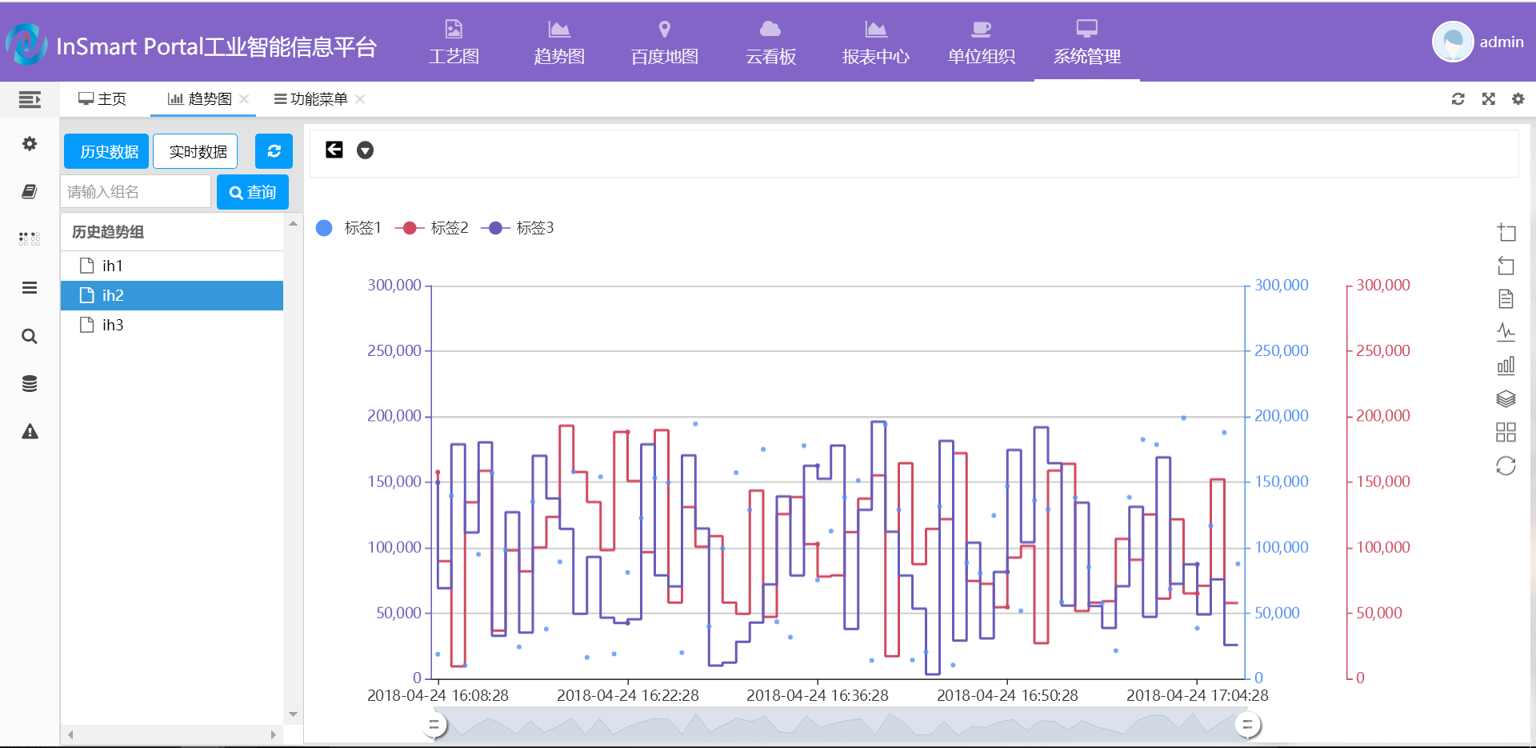Image resolution: width=1536 pixels, height=748 pixels.
Task: Click the 2018-04-24 16:08:28 axis label
Action: coord(438,695)
